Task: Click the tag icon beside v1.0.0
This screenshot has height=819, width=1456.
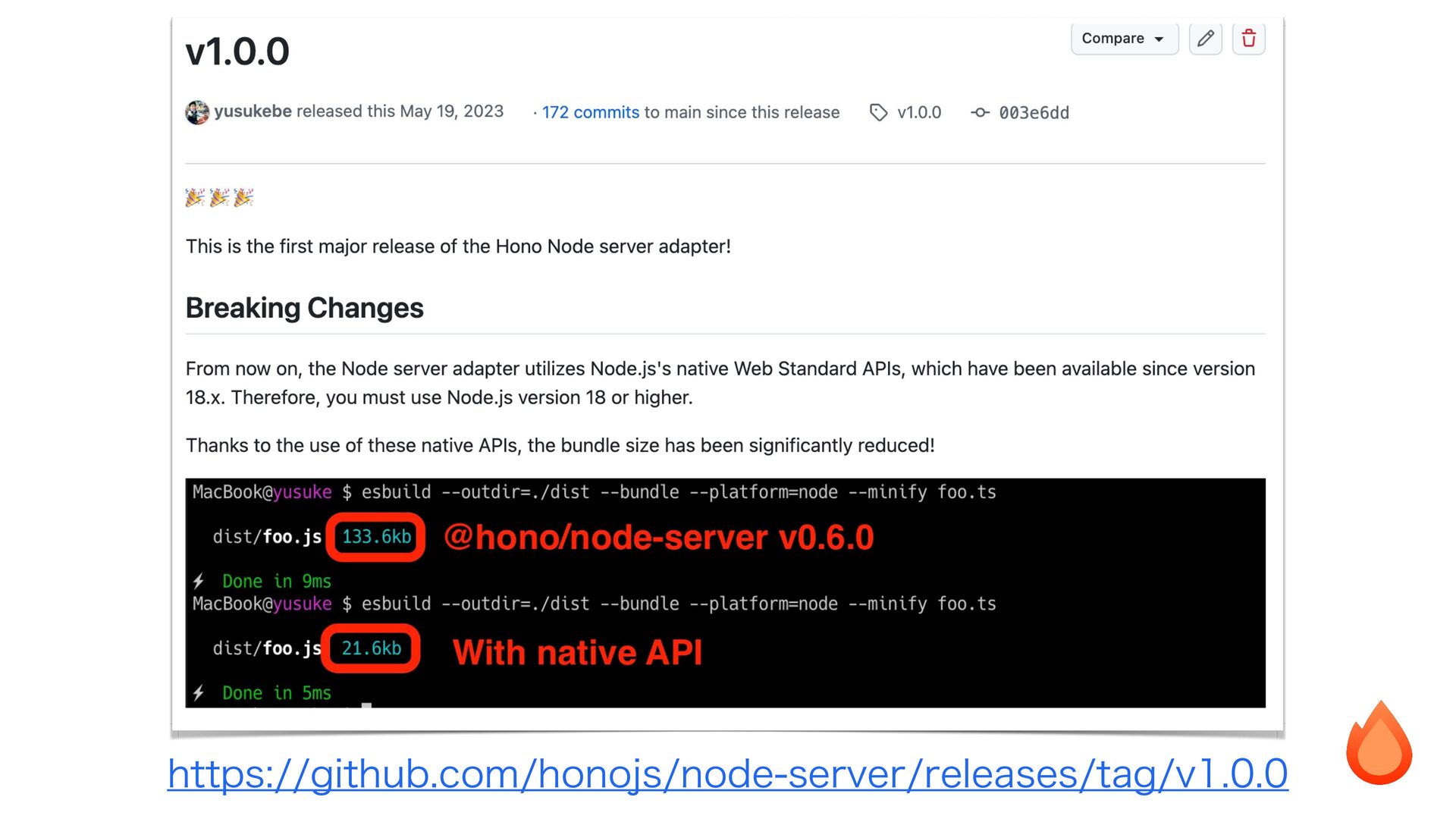Action: pyautogui.click(x=878, y=112)
